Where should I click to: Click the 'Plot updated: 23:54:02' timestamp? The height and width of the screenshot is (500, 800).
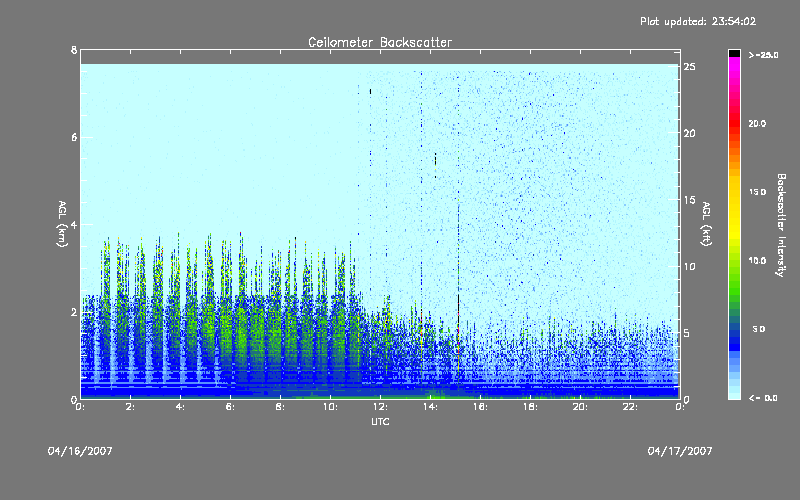click(x=698, y=21)
